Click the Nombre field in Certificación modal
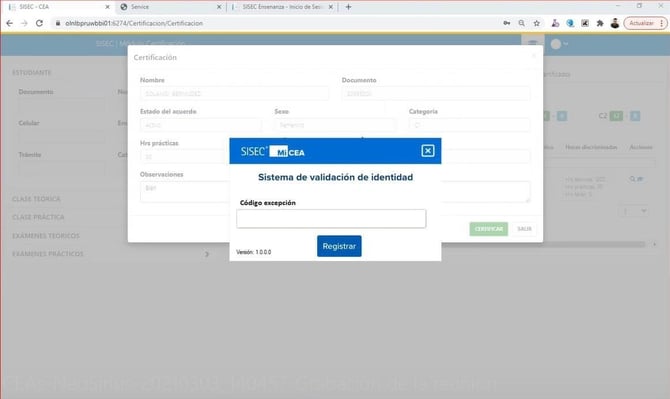Screen dimensions: 670x399 (x=234, y=93)
